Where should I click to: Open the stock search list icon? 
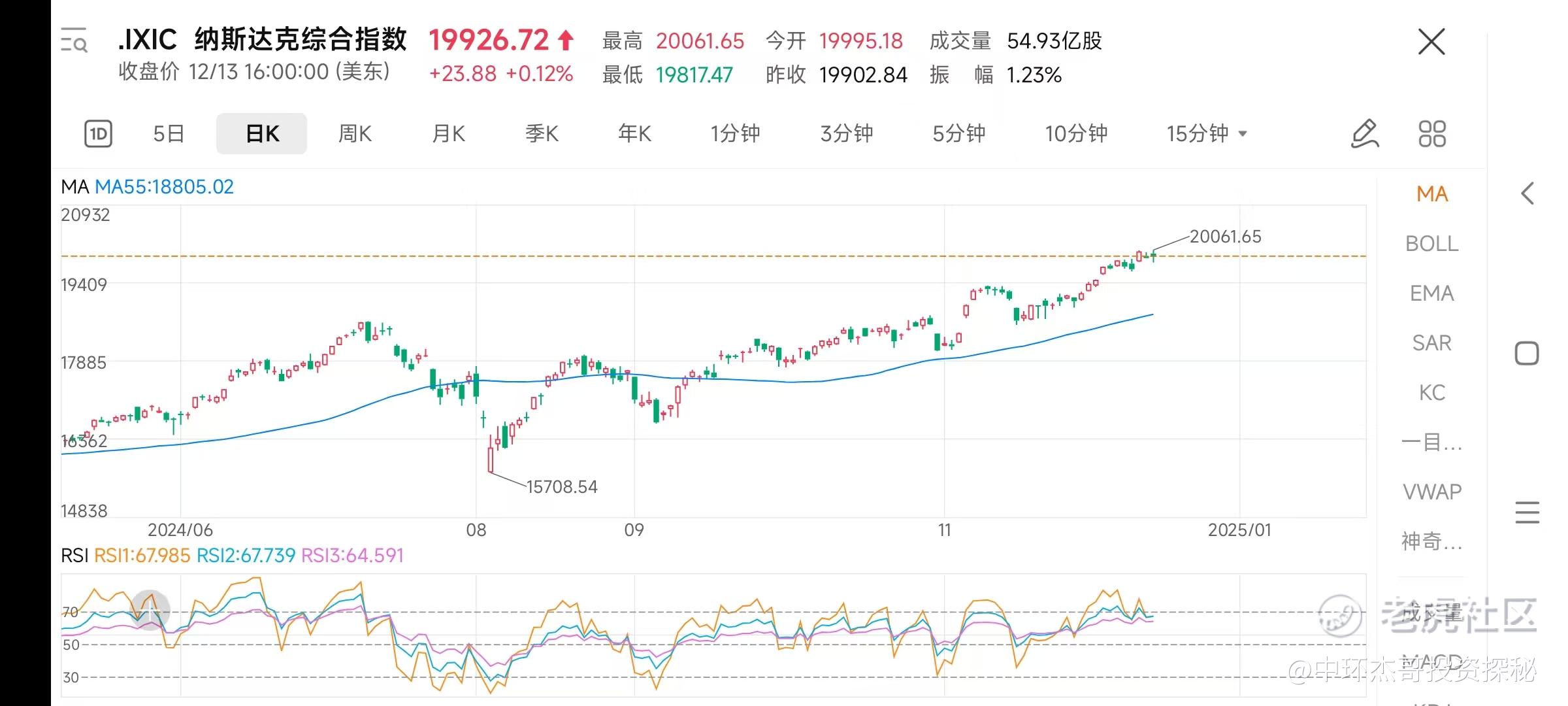74,41
